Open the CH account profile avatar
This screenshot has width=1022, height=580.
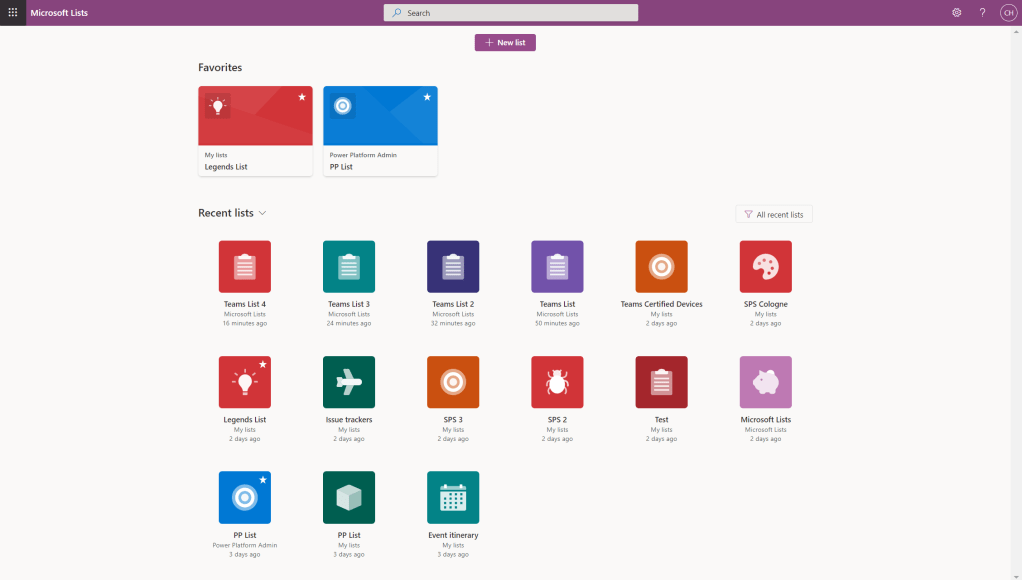coord(1008,13)
